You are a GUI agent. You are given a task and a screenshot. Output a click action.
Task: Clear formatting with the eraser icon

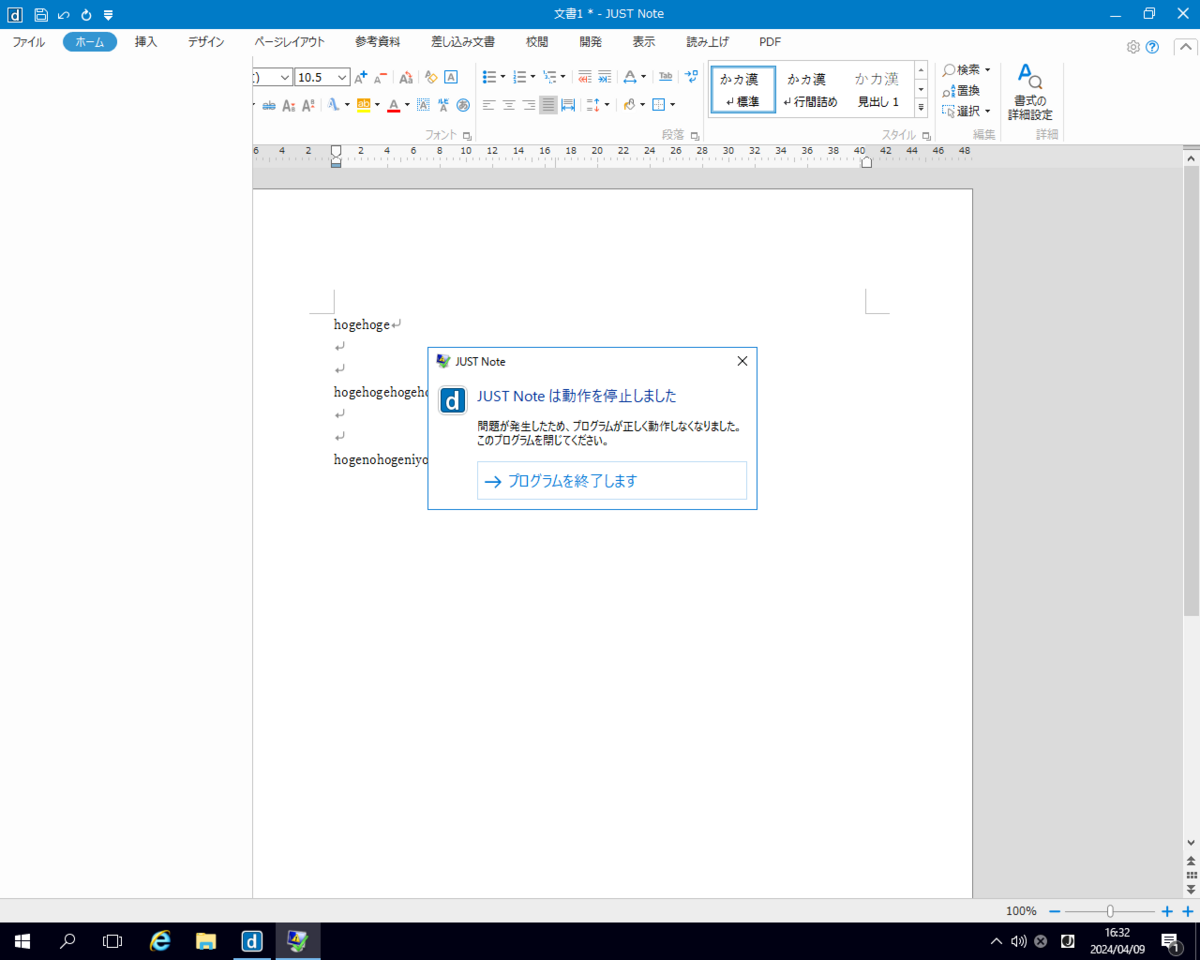point(431,77)
